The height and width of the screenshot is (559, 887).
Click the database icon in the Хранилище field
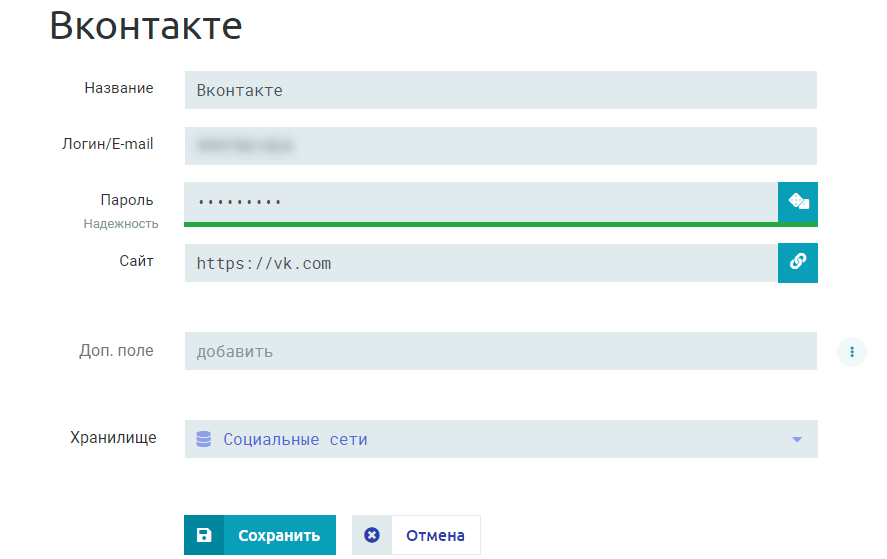[x=204, y=439]
